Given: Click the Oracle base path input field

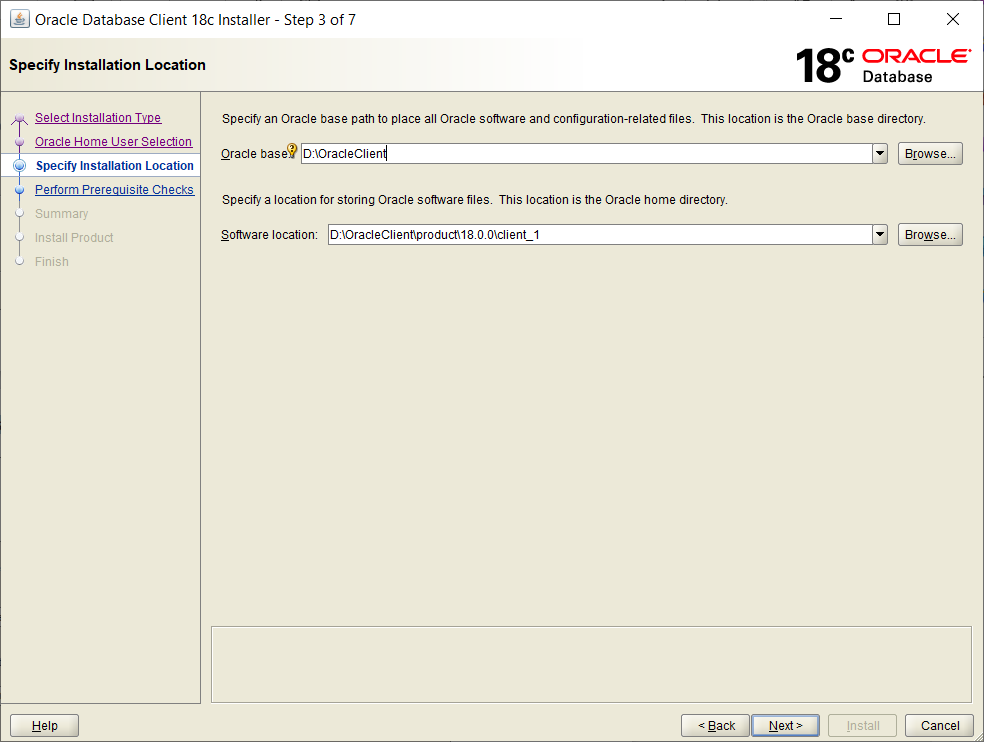Looking at the screenshot, I should click(x=586, y=153).
